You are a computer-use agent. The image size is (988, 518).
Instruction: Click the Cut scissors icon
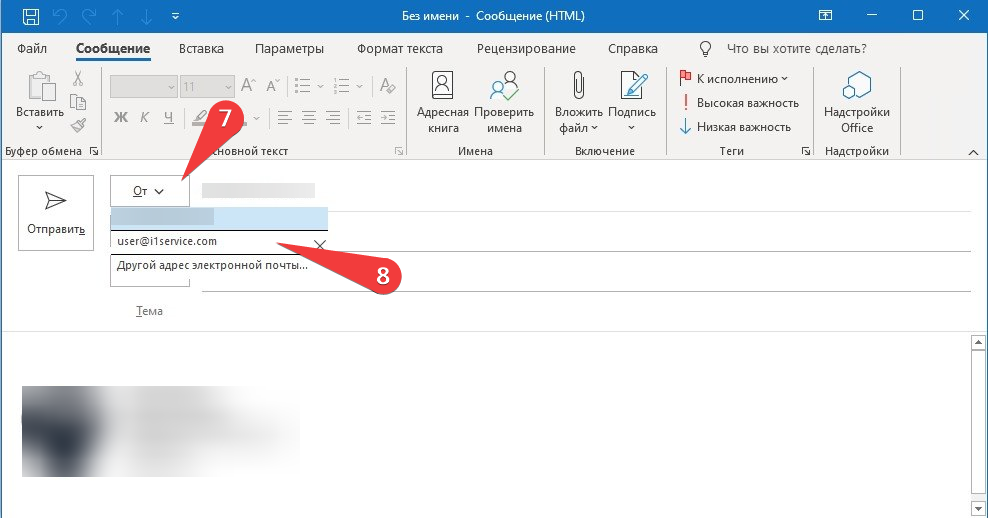[x=78, y=78]
